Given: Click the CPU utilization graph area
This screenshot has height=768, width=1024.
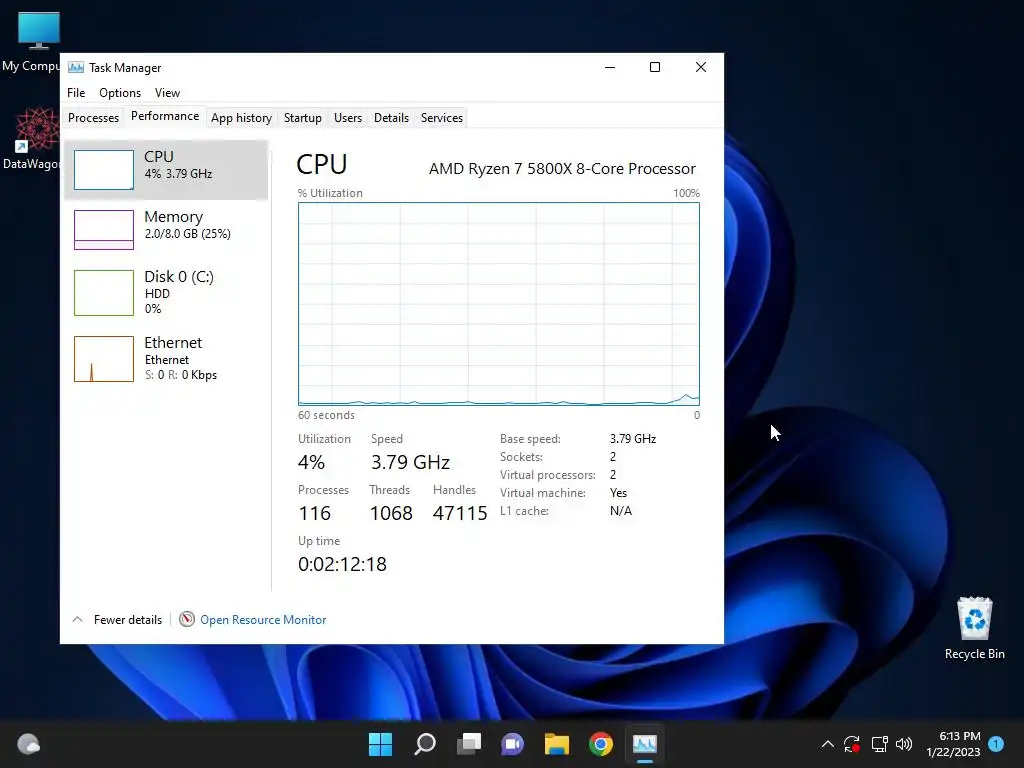Looking at the screenshot, I should 498,304.
